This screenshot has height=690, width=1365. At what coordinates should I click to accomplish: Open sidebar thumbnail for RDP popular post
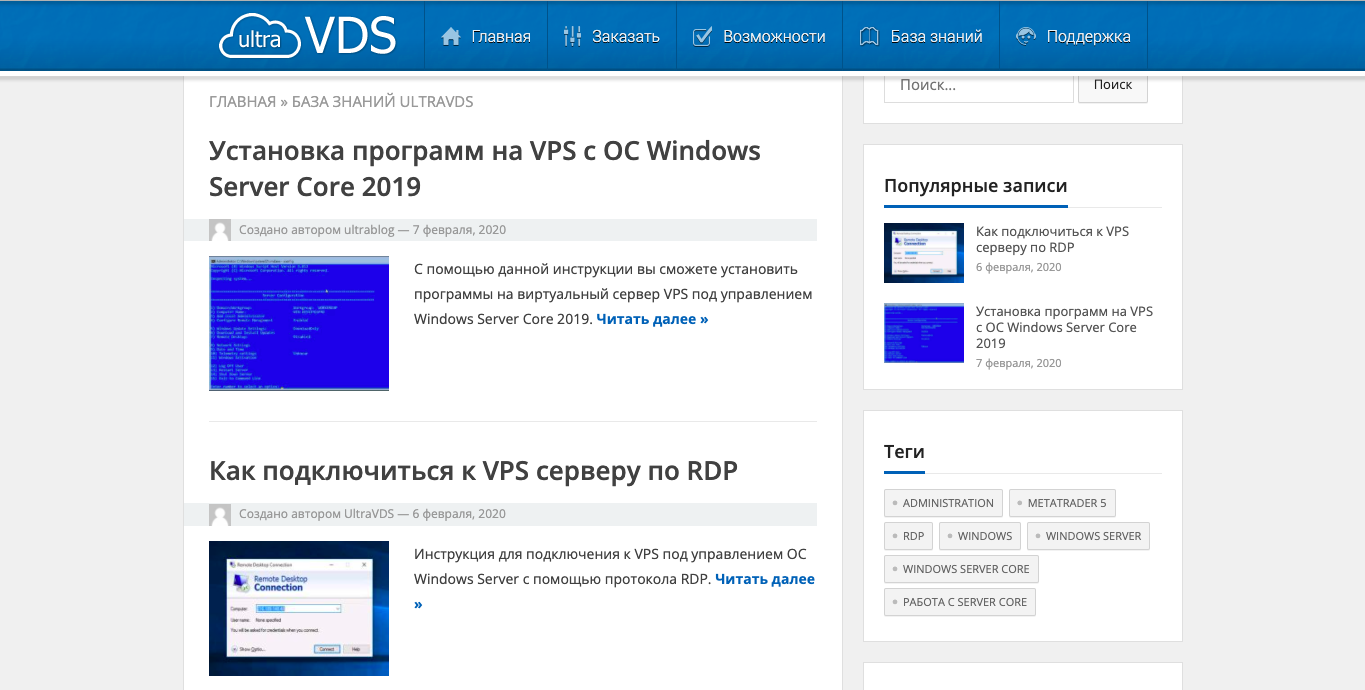pos(924,253)
